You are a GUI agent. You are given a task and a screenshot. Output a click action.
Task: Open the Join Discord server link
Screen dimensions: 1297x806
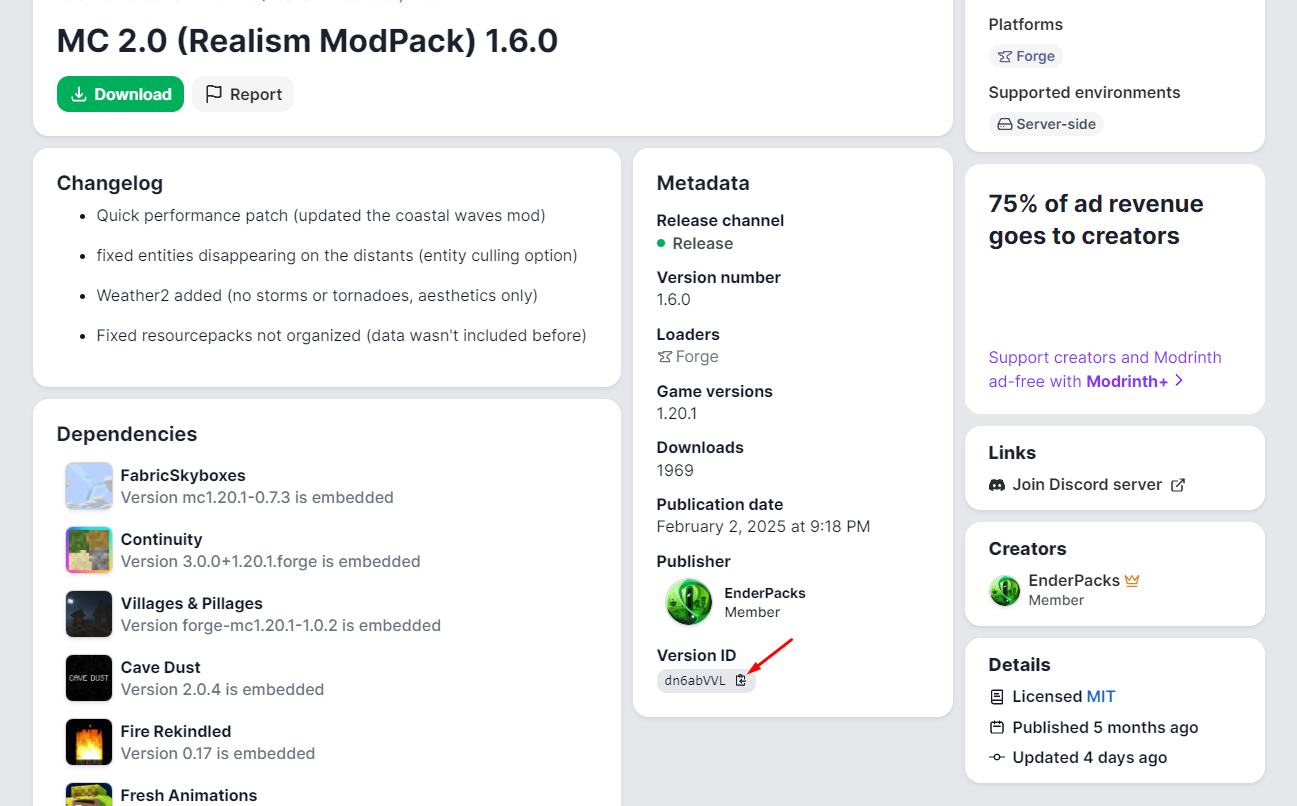click(1087, 485)
